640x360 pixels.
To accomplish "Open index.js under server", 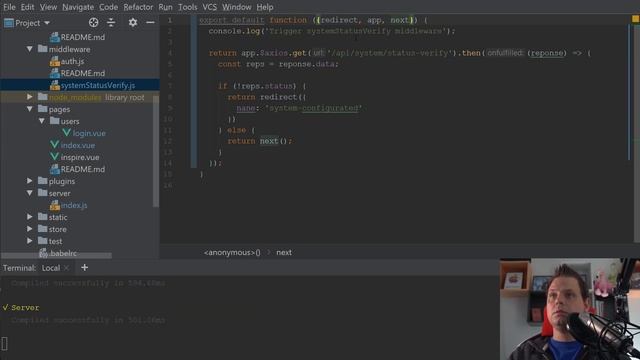I will click(x=74, y=205).
